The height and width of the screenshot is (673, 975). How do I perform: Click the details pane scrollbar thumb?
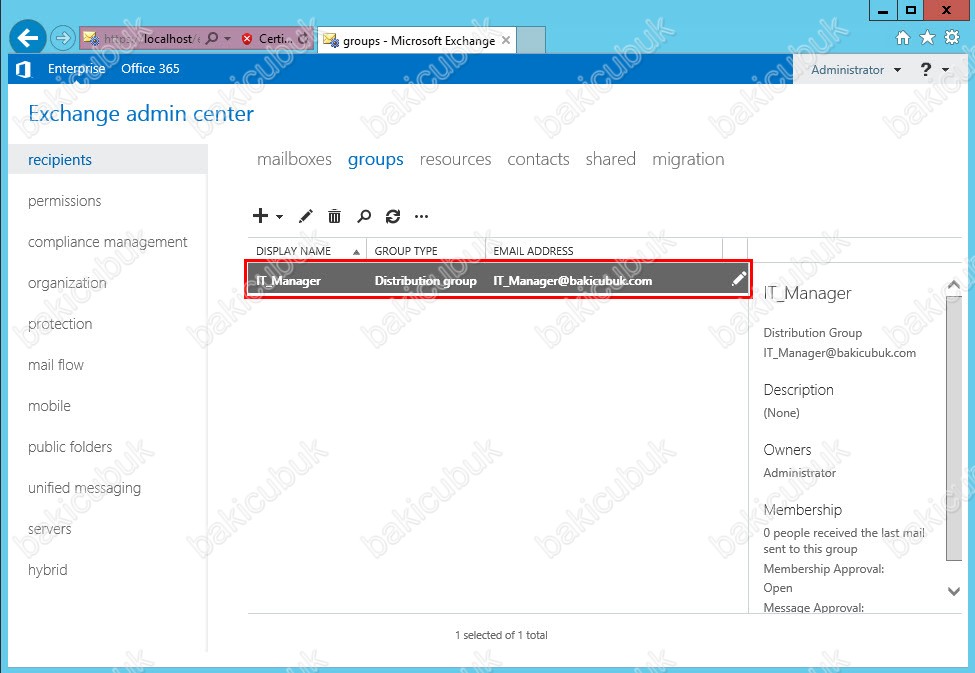coord(954,428)
